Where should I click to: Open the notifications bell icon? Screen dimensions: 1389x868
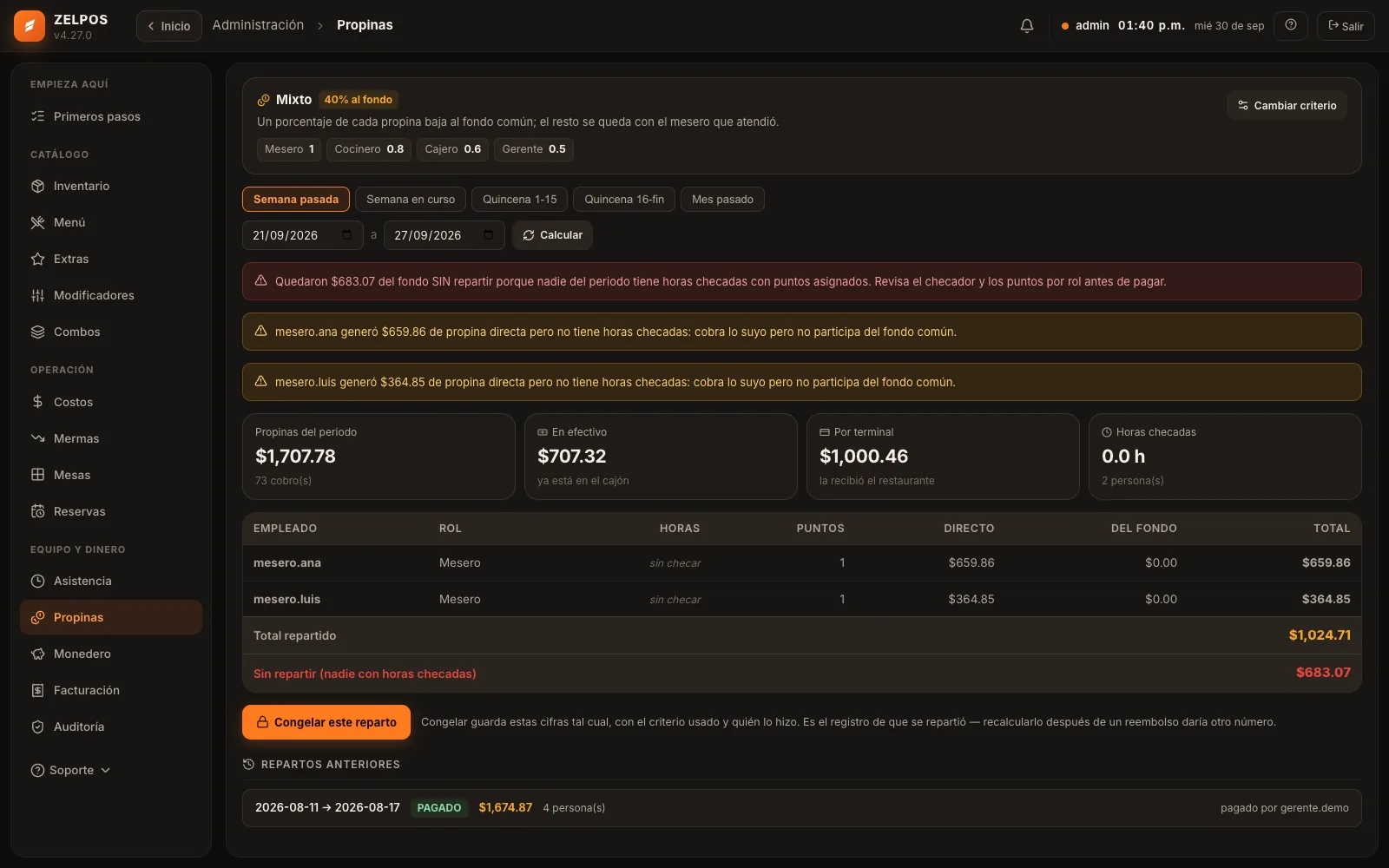click(1026, 26)
